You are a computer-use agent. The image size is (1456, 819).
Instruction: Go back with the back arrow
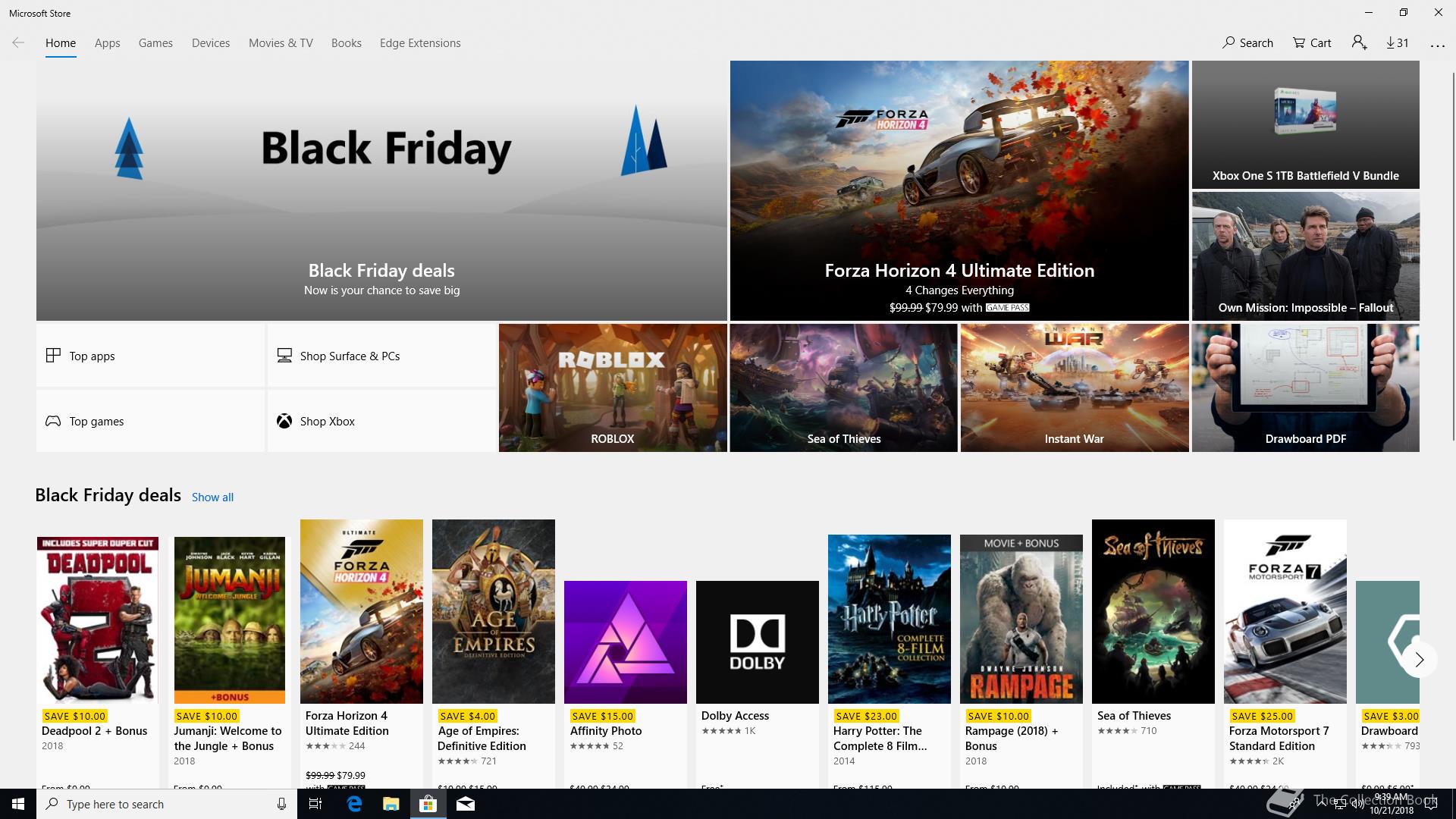(x=18, y=42)
